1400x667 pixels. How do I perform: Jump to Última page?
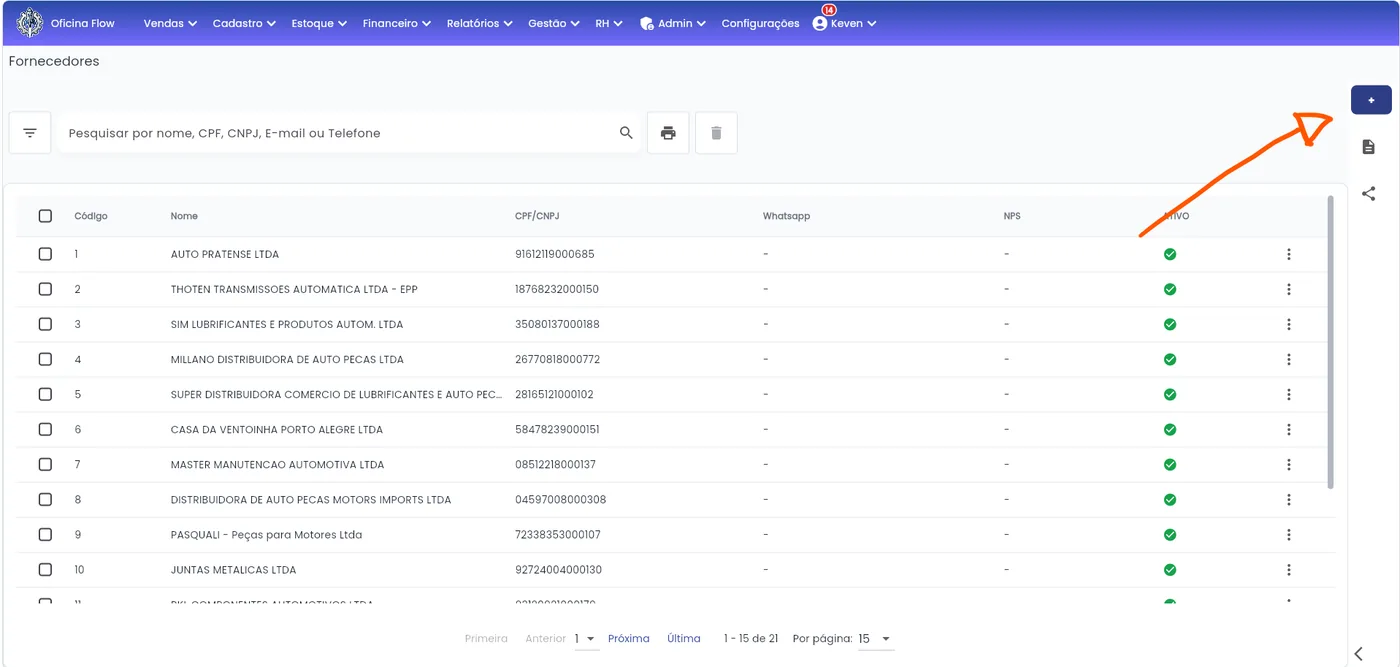coord(684,638)
